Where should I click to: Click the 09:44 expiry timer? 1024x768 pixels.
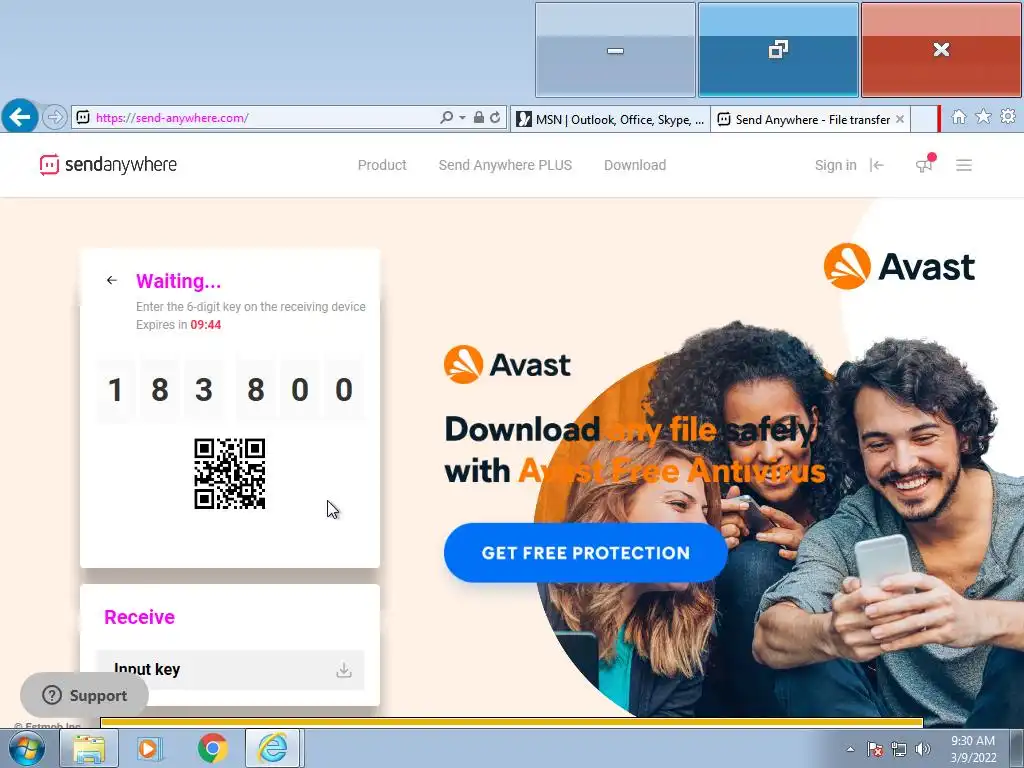tap(206, 325)
